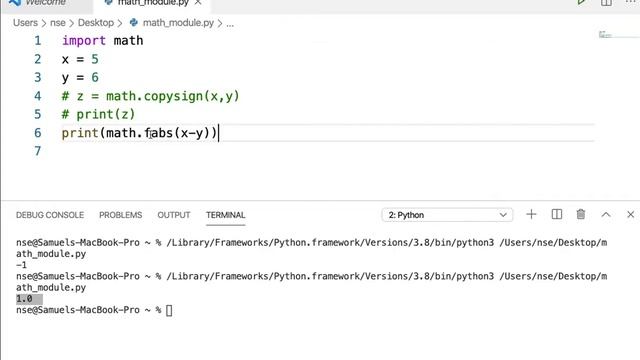
Task: Split the editor with top-right icon
Action: pyautogui.click(x=606, y=2)
